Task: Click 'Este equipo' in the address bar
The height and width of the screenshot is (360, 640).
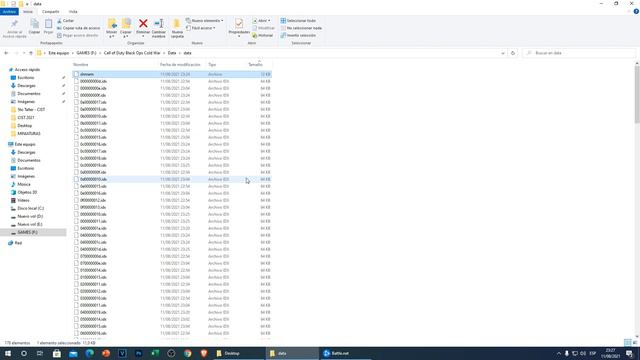Action: pos(59,53)
